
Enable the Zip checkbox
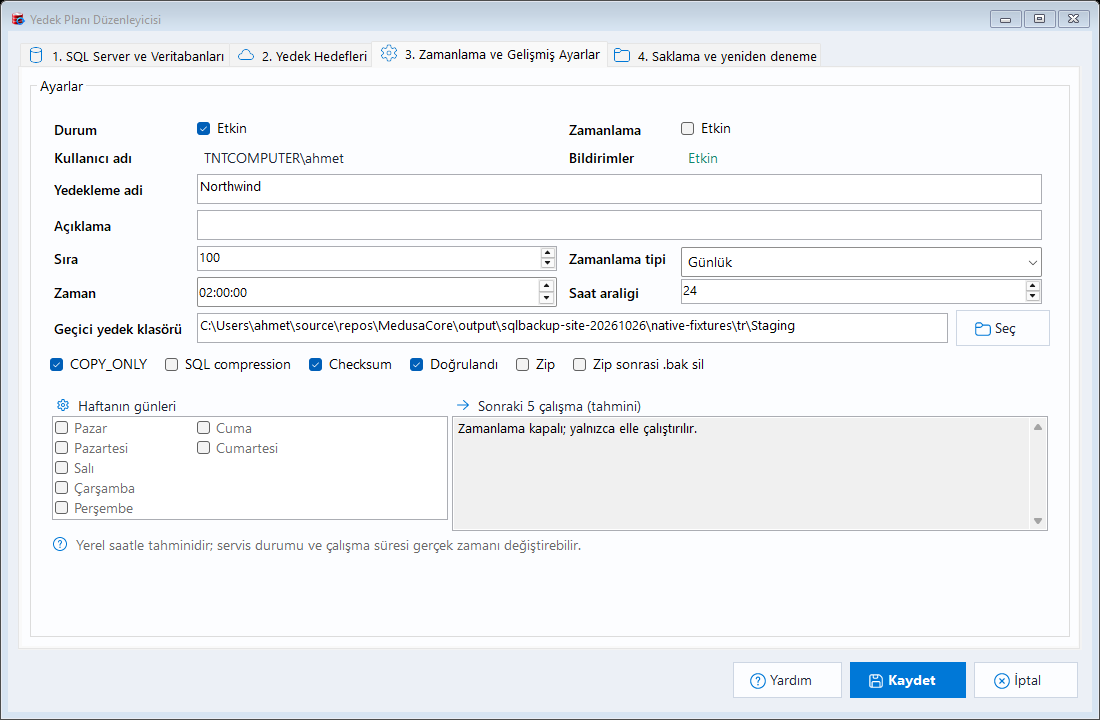(522, 364)
